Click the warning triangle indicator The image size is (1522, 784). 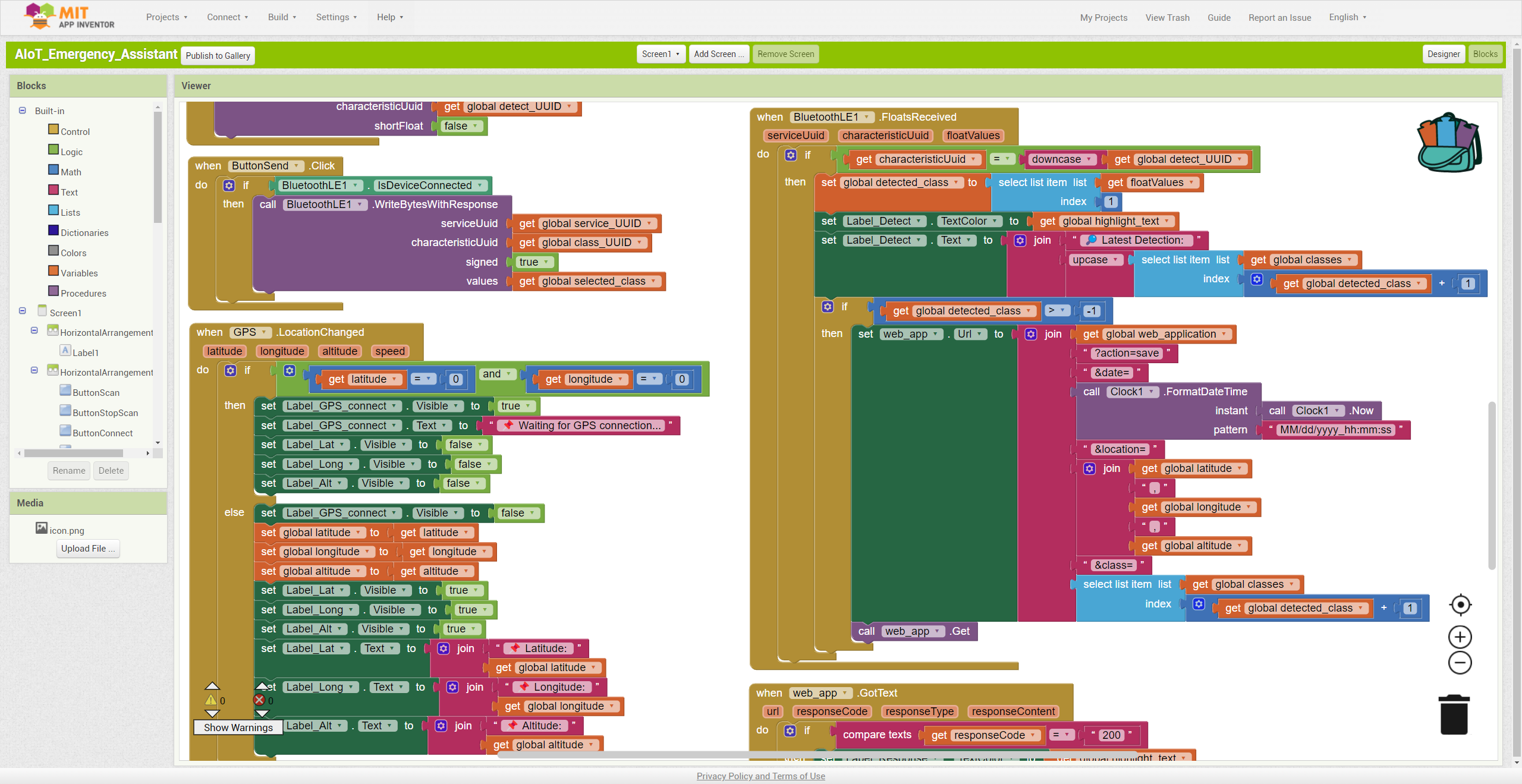(211, 700)
